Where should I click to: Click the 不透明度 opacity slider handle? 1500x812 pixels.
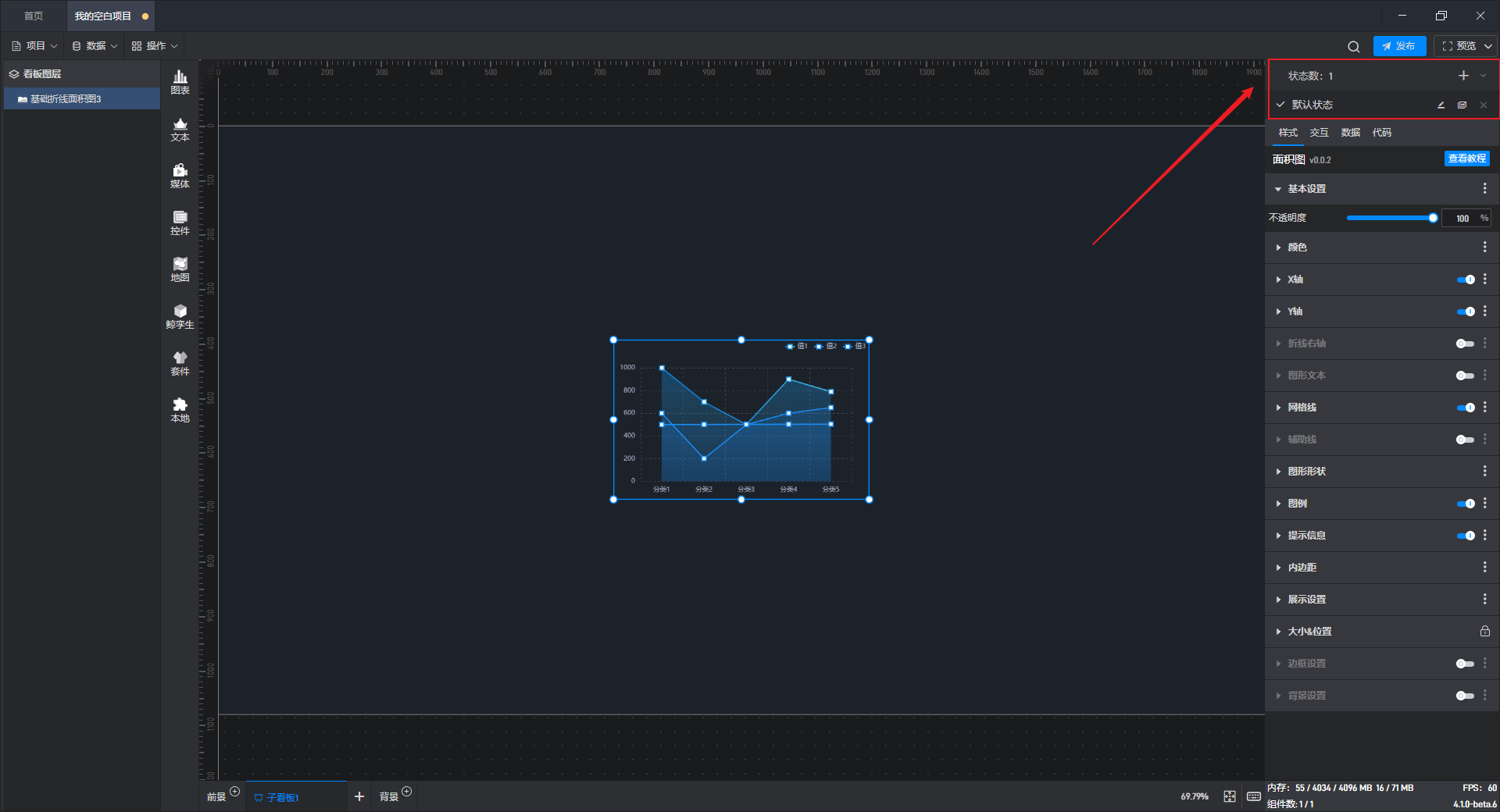[x=1433, y=218]
